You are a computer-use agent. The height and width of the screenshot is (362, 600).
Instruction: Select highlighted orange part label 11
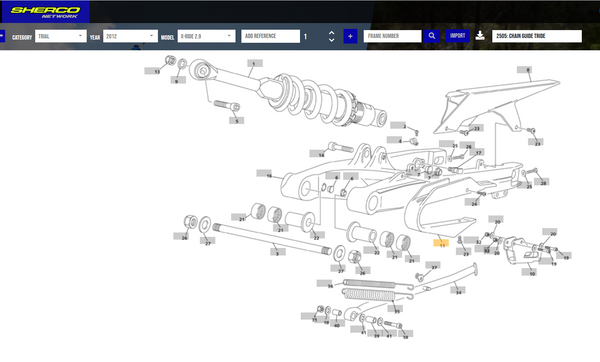tap(441, 243)
